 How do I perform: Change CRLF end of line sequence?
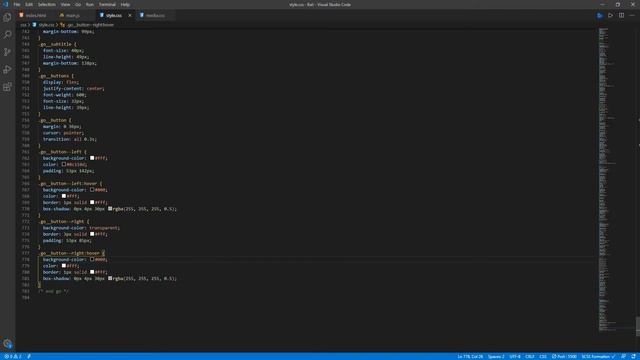pos(529,356)
